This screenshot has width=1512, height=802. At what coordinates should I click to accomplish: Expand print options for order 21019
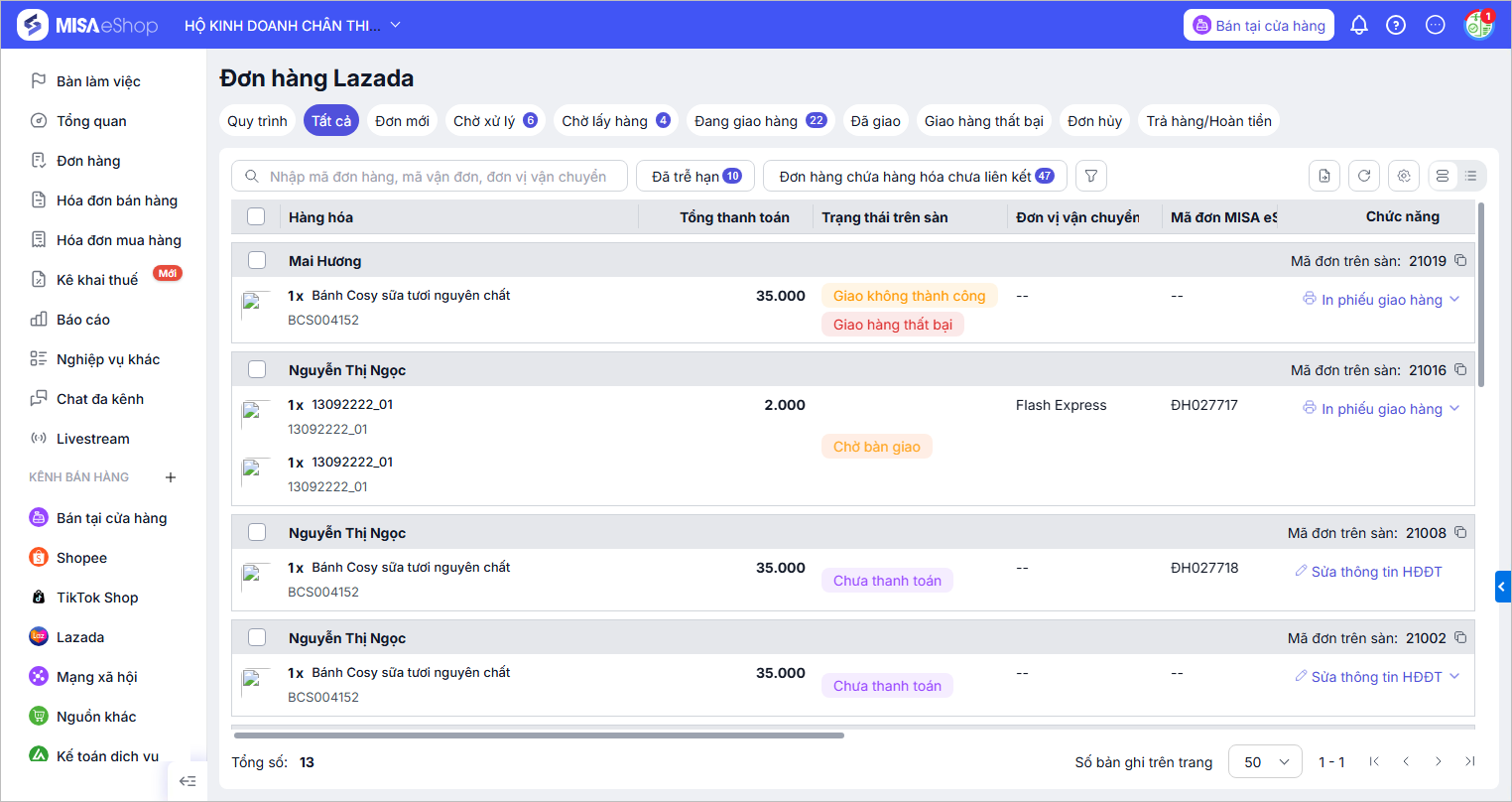1454,299
